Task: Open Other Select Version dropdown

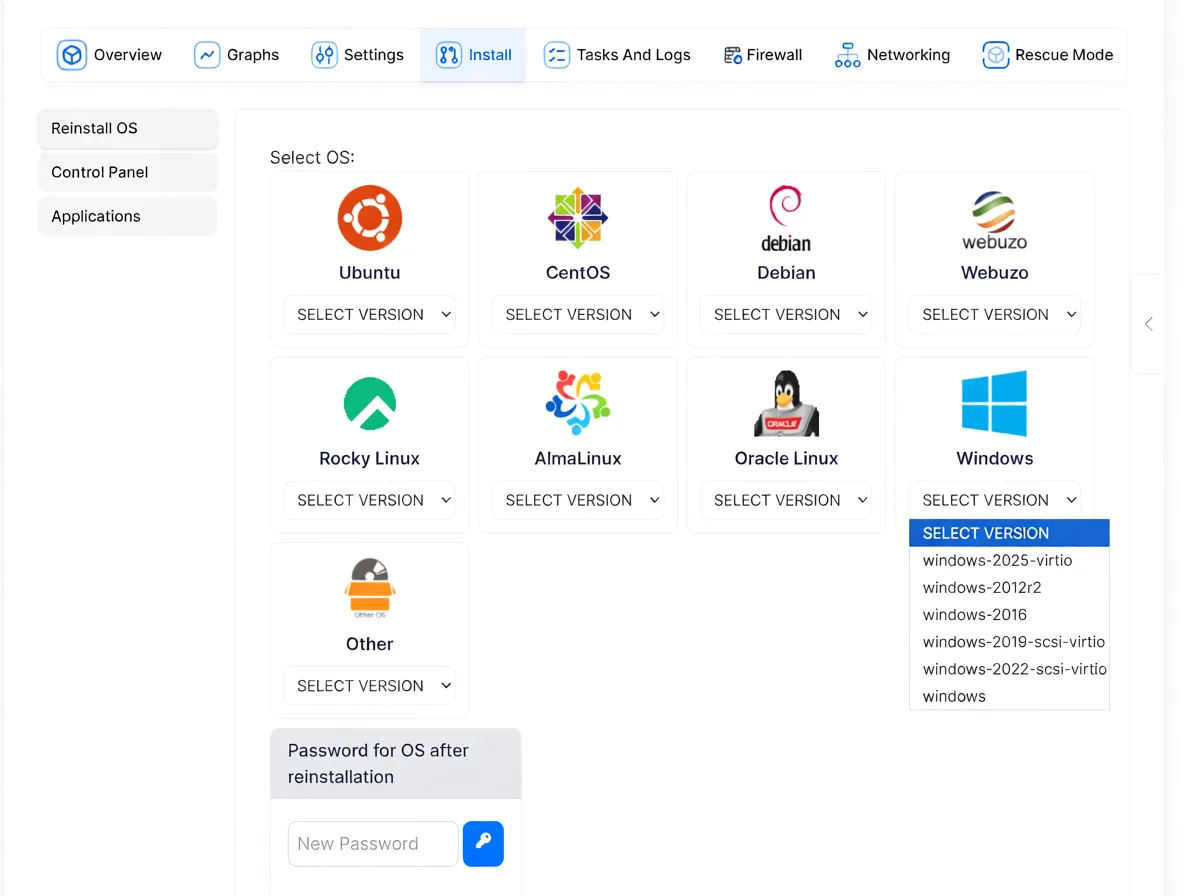Action: click(369, 685)
